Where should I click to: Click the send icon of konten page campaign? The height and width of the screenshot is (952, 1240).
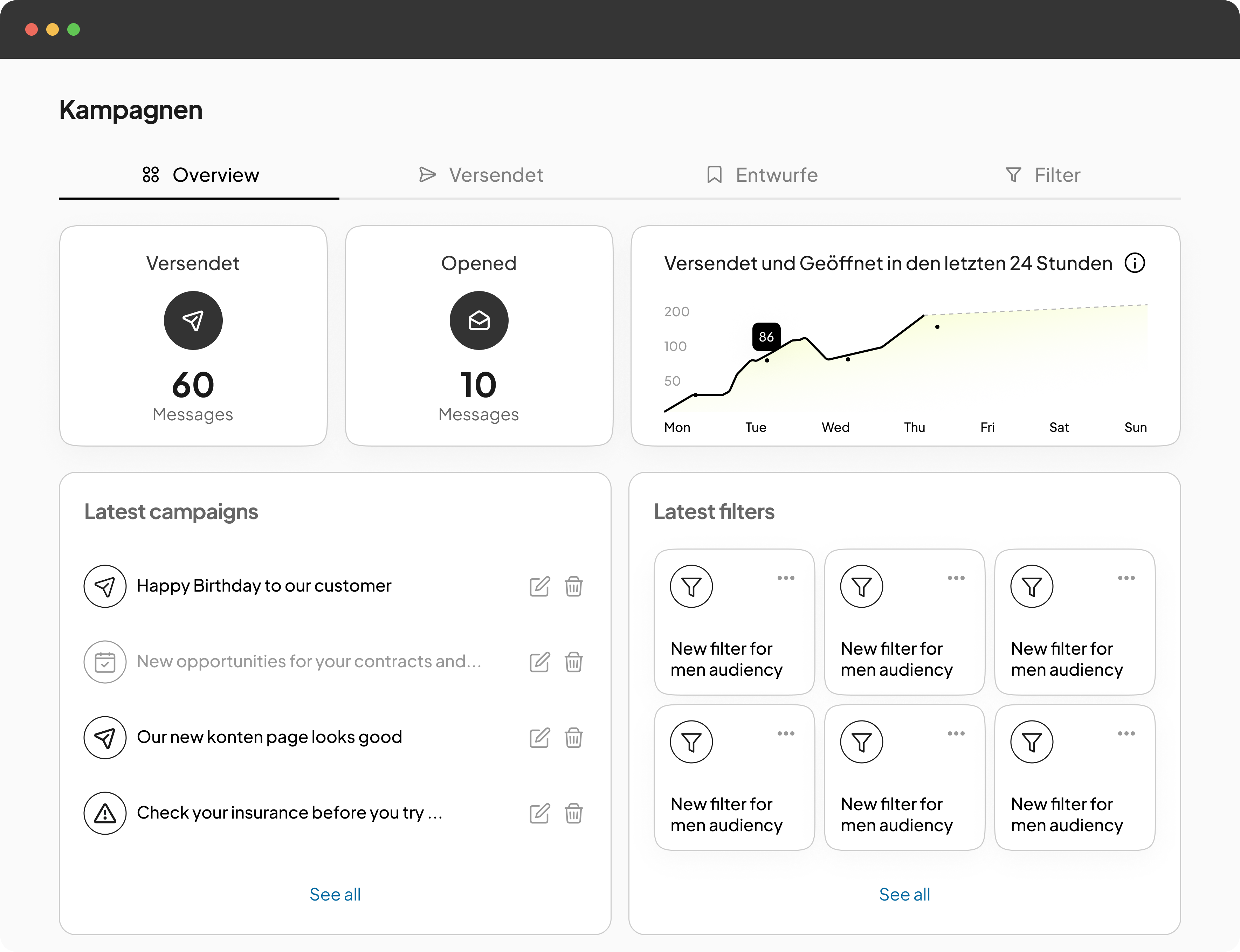click(x=105, y=737)
